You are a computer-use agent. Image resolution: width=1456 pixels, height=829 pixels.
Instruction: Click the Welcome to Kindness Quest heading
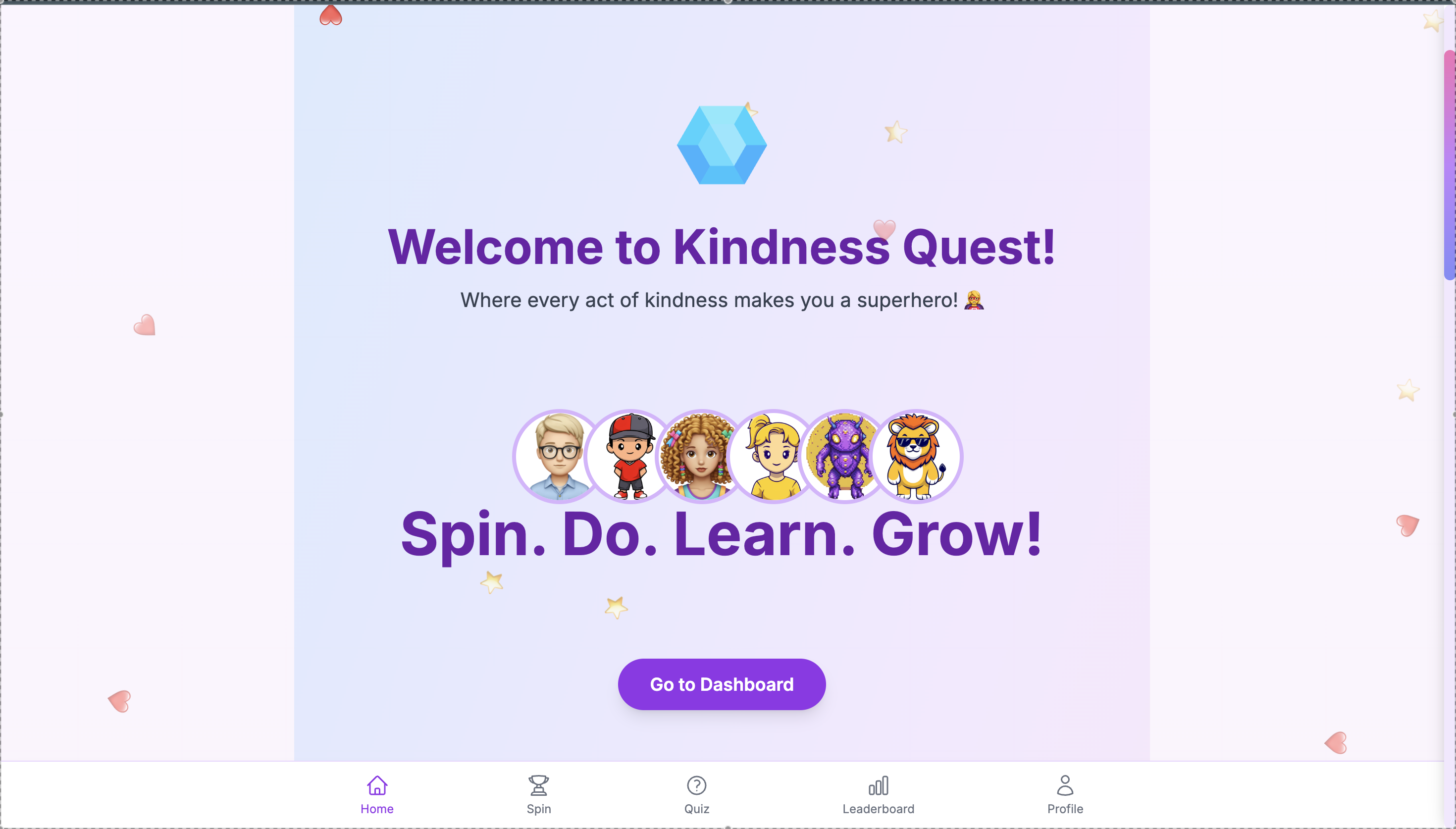[722, 247]
